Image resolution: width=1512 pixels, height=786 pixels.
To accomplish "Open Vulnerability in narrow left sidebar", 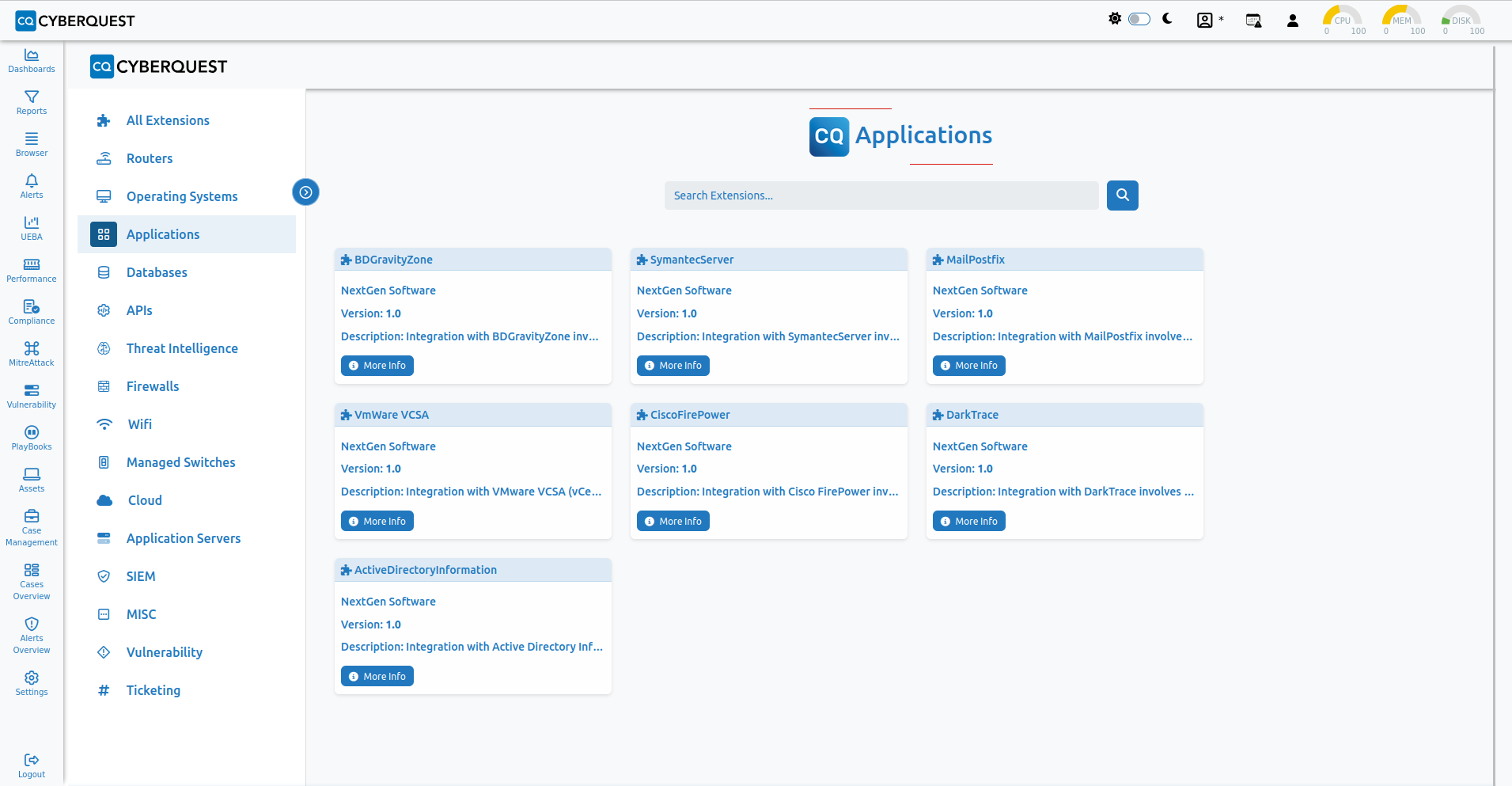I will click(32, 396).
